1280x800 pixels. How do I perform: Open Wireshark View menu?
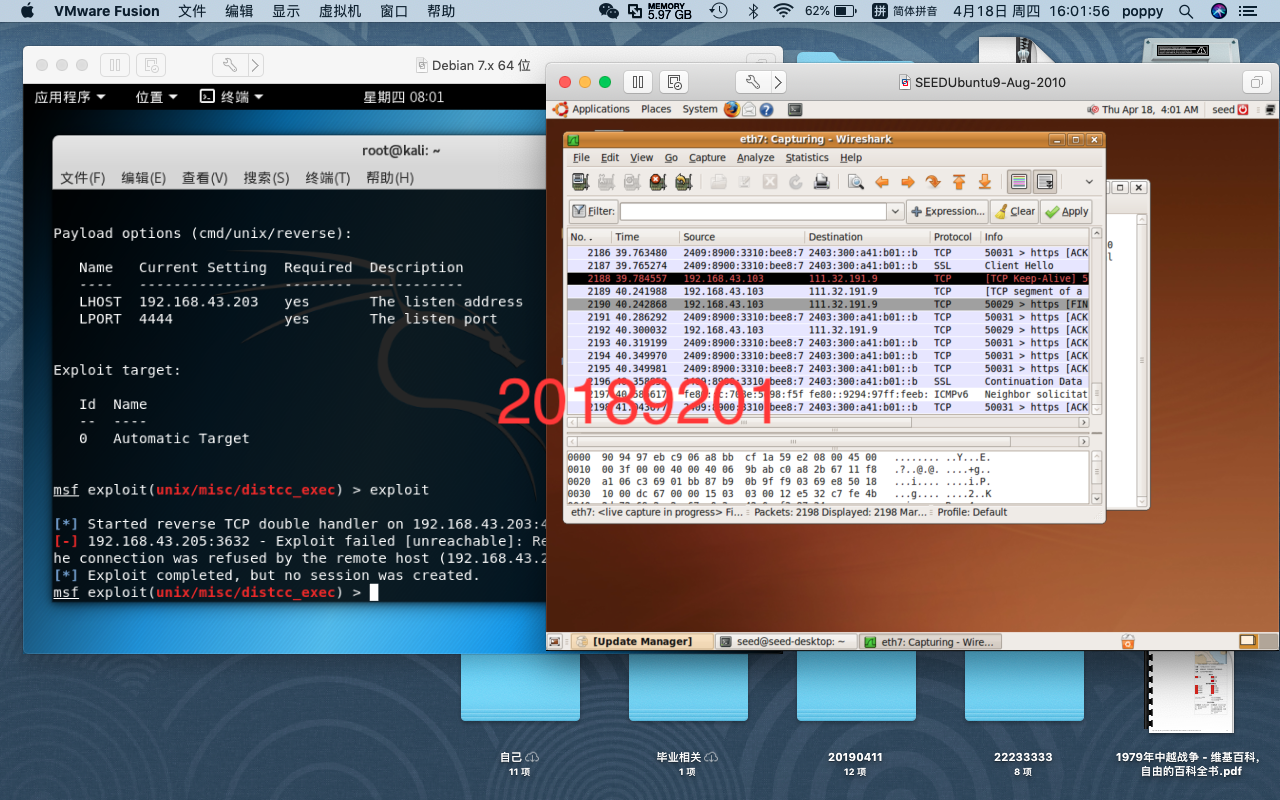point(642,157)
